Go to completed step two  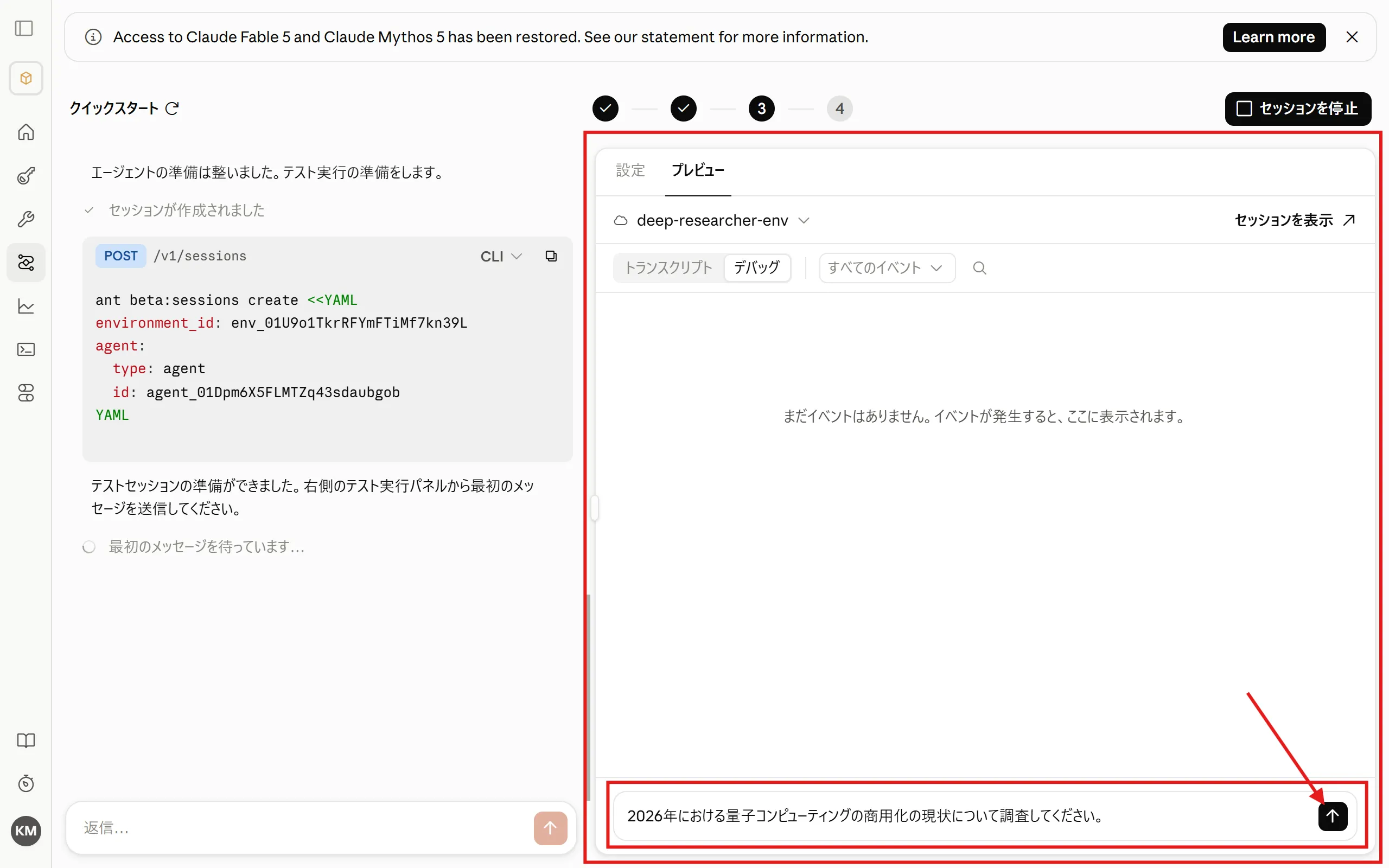683,108
